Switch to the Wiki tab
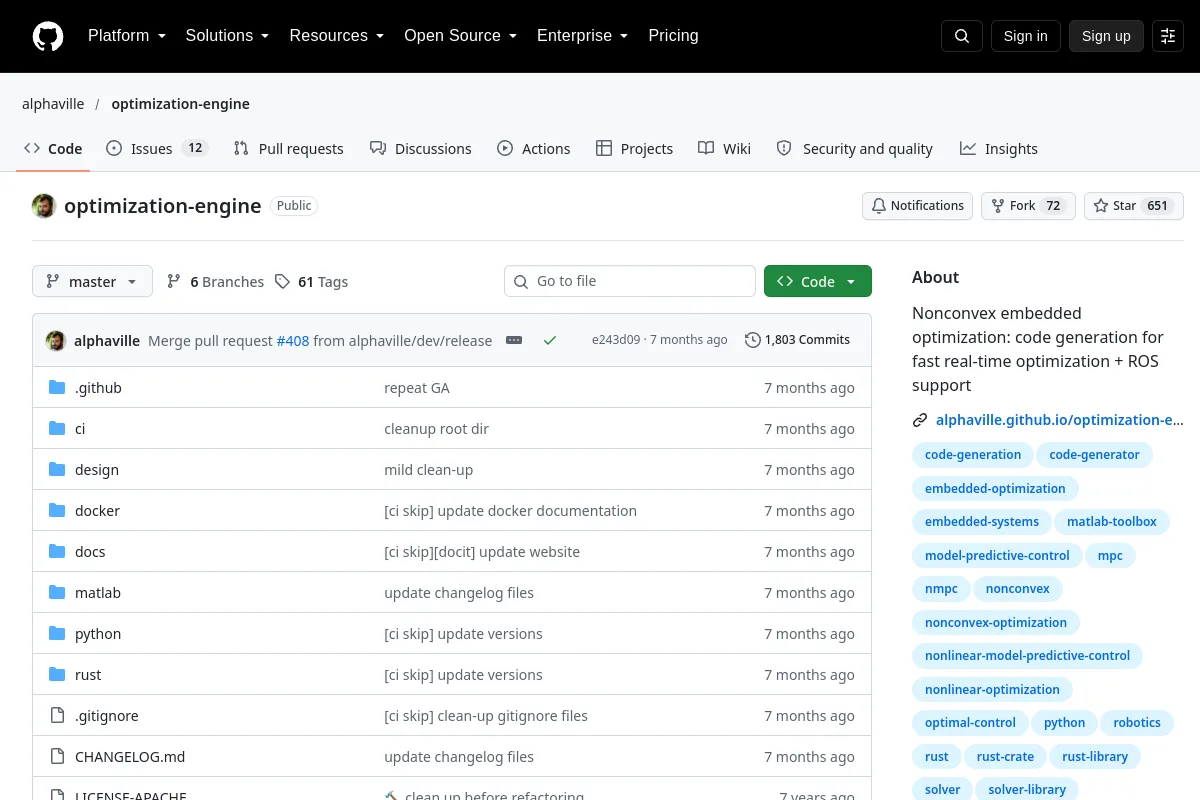 [724, 149]
